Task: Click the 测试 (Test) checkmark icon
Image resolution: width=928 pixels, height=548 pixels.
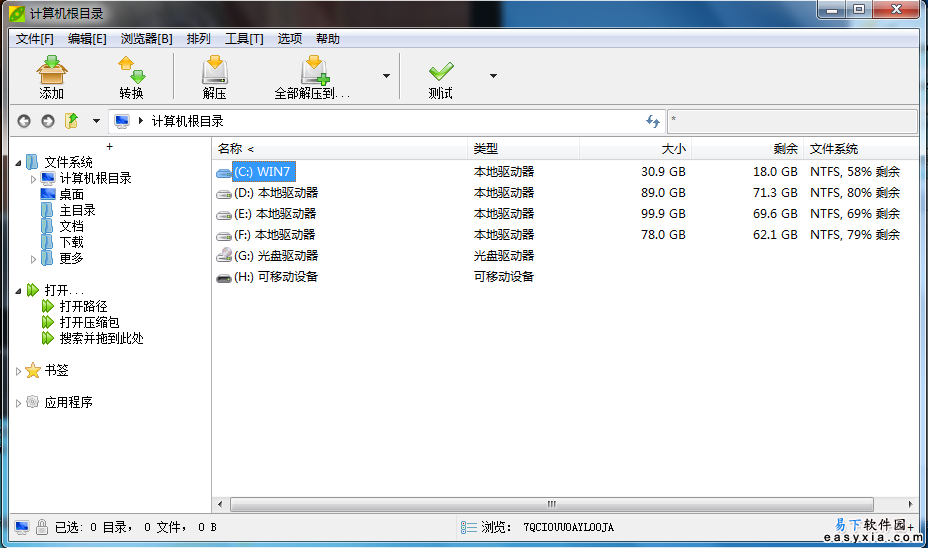Action: coord(441,72)
